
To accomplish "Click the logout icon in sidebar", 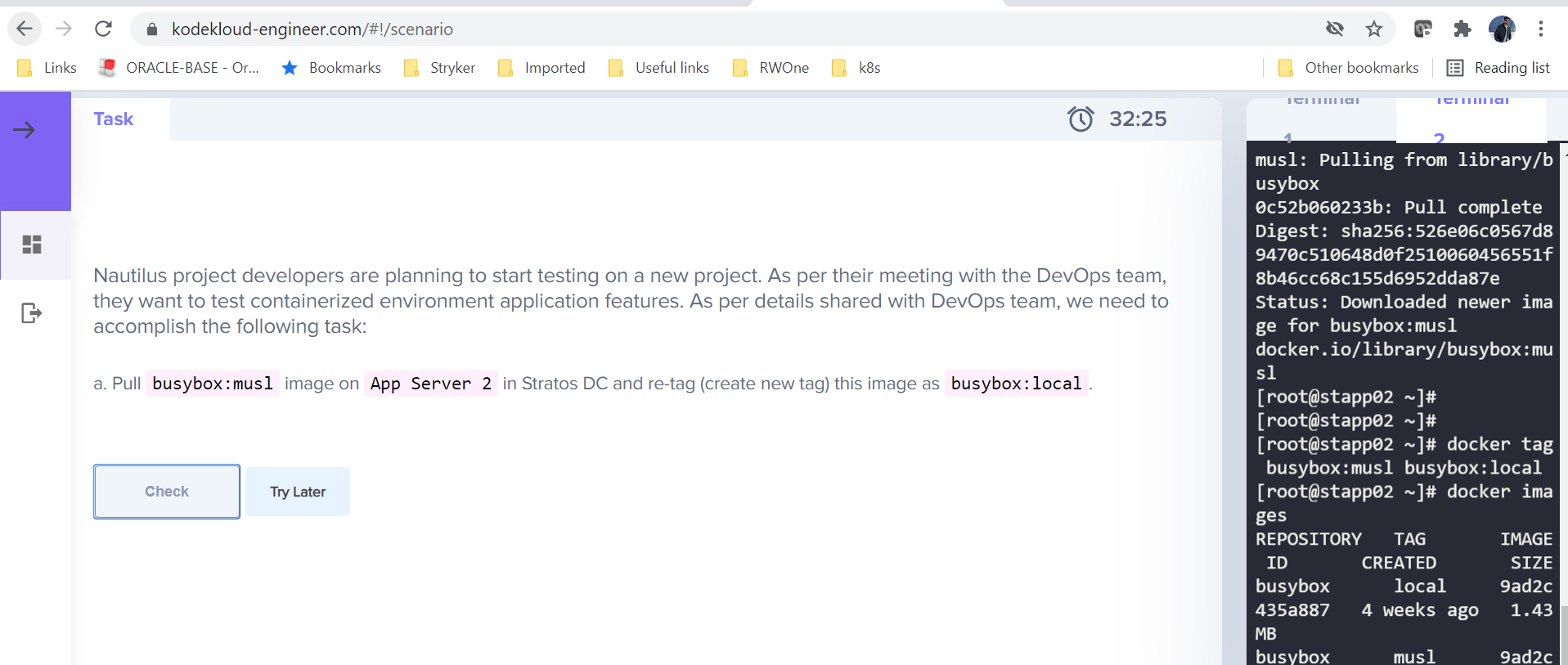I will 31,312.
